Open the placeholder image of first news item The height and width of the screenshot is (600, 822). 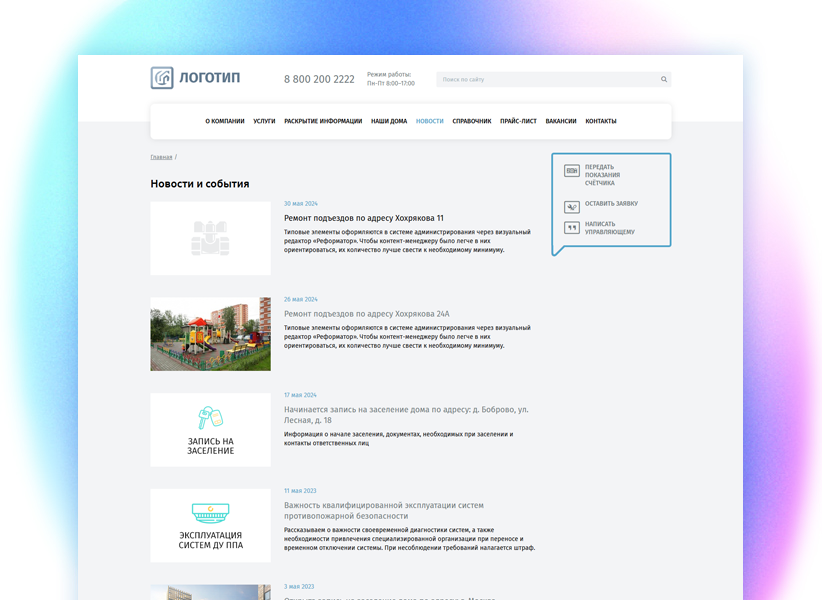pyautogui.click(x=210, y=238)
